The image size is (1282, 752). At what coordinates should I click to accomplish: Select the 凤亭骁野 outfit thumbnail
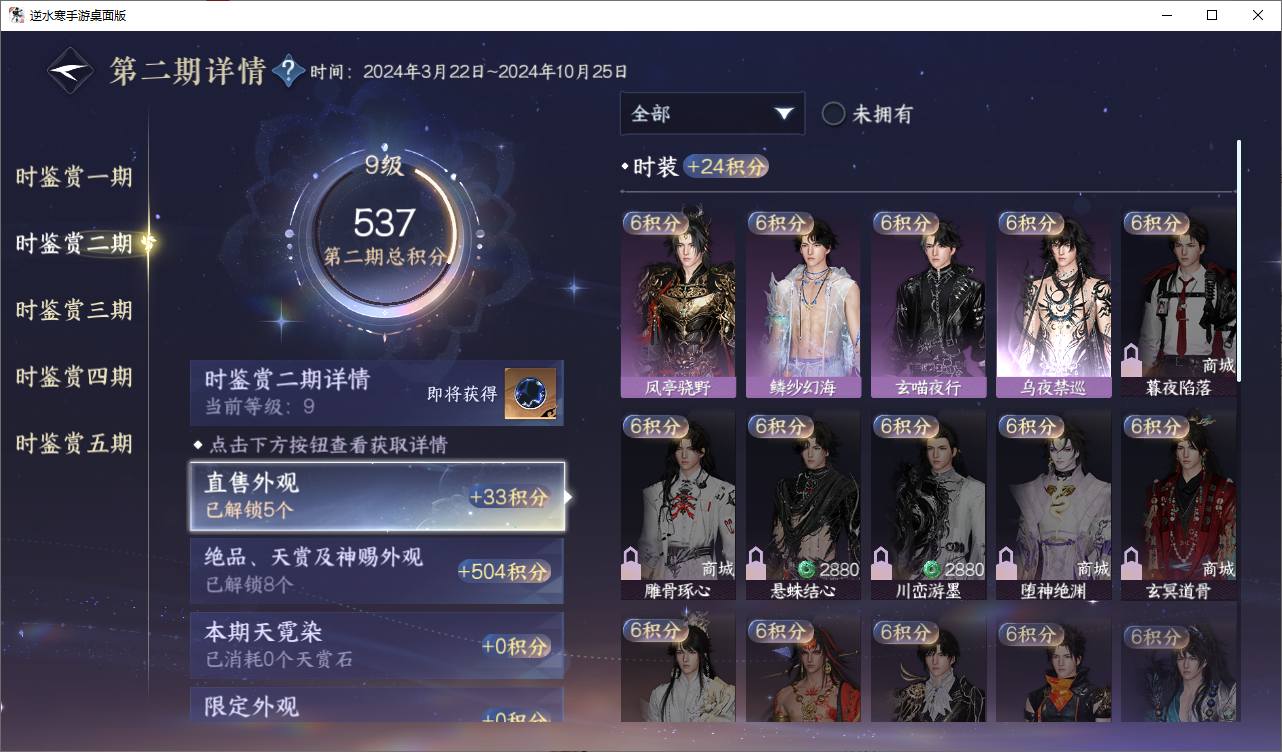[678, 304]
